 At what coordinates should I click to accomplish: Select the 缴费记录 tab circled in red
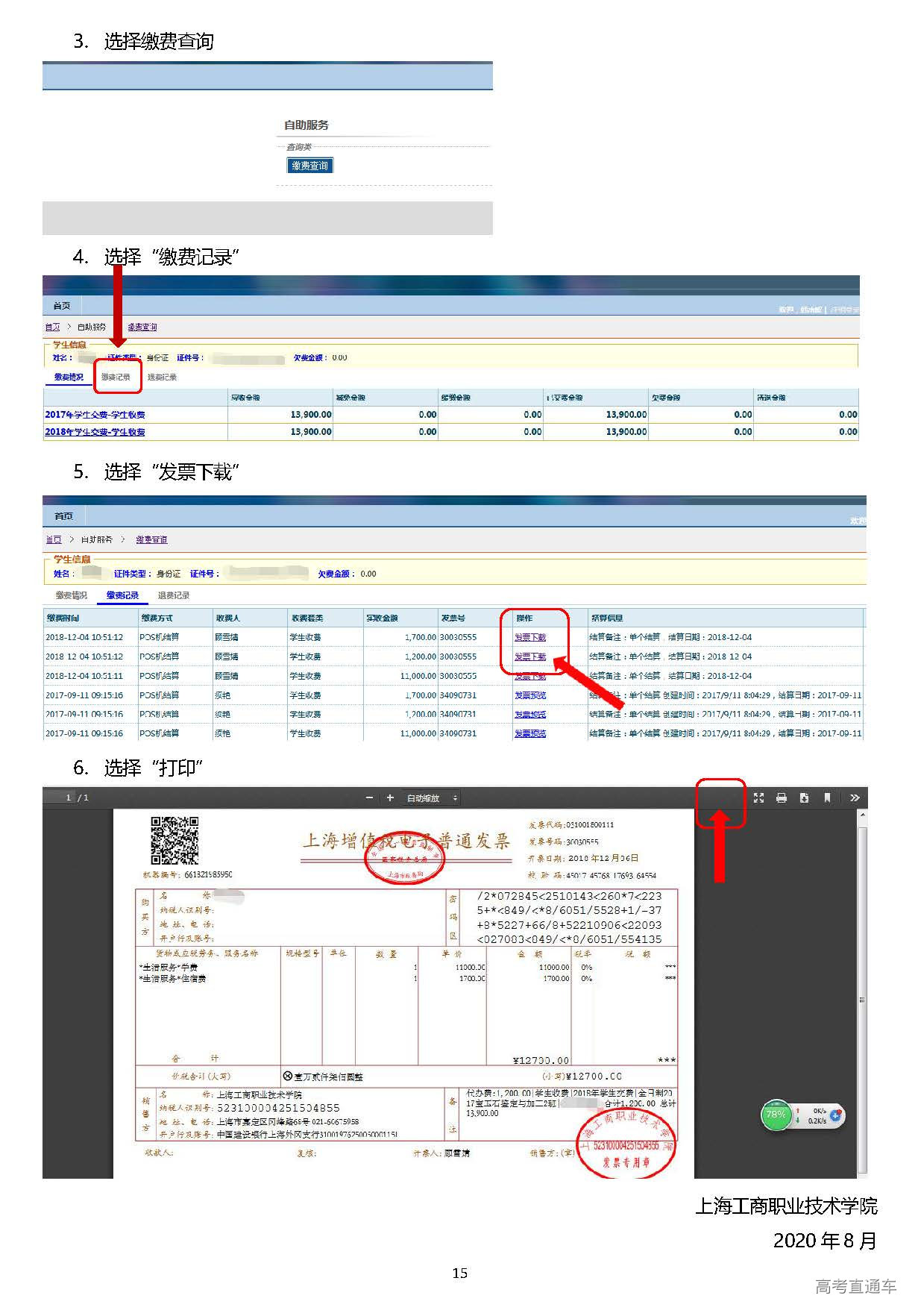tap(116, 377)
